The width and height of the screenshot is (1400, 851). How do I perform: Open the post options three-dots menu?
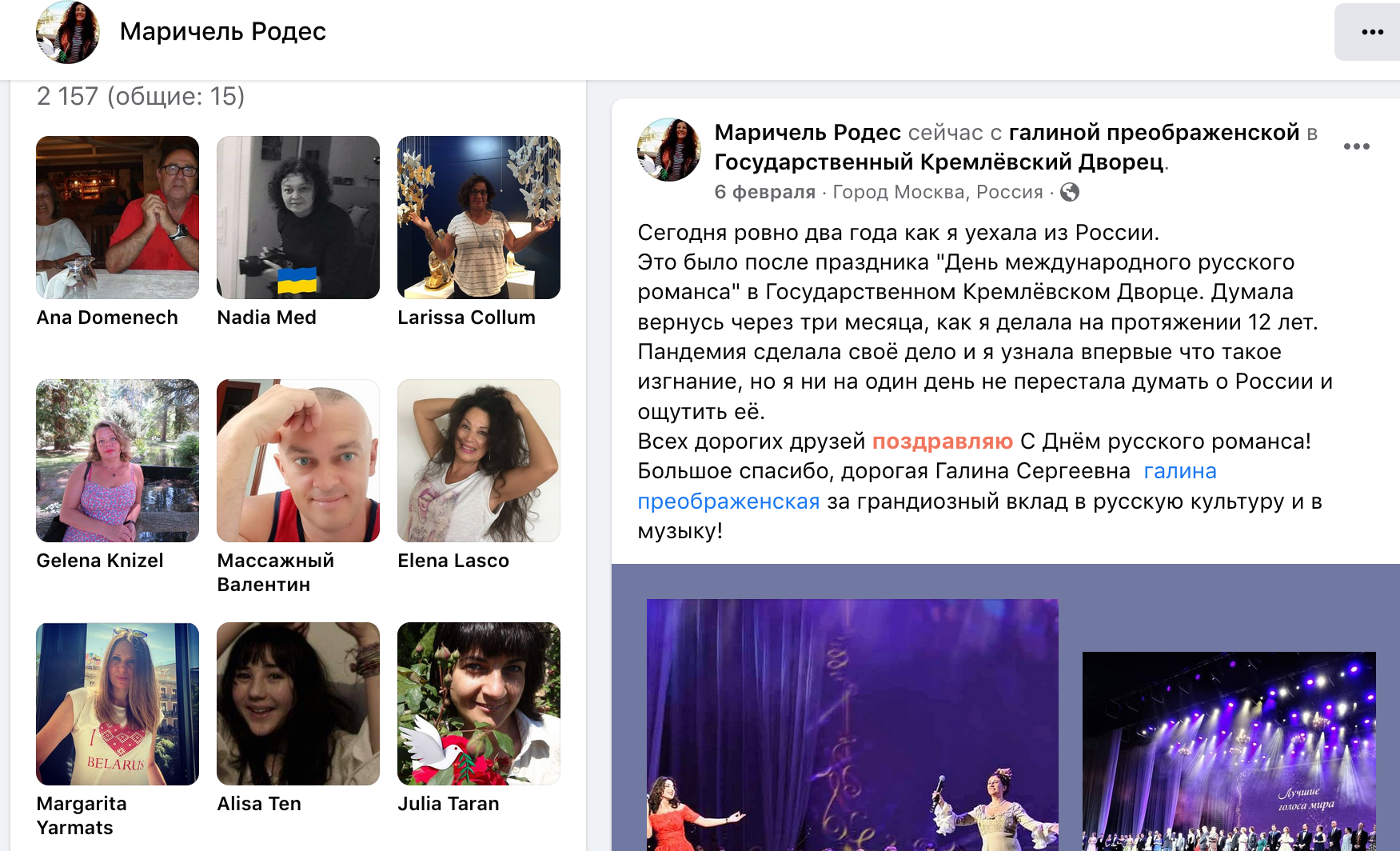[1356, 146]
